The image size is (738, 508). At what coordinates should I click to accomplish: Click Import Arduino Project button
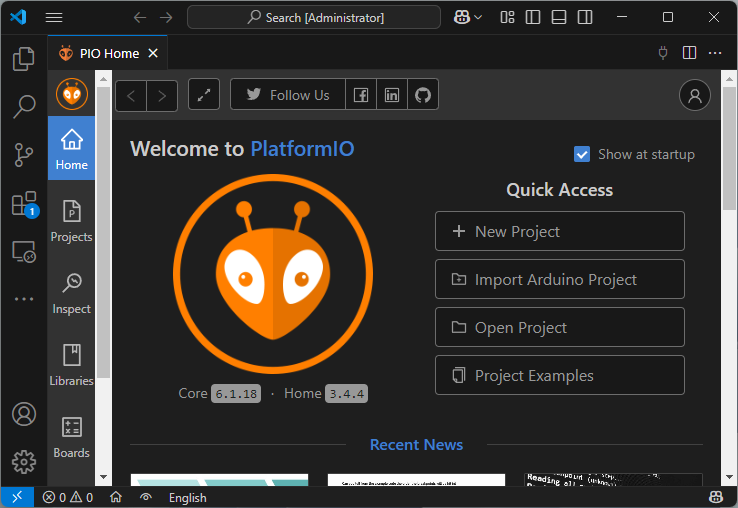(560, 279)
